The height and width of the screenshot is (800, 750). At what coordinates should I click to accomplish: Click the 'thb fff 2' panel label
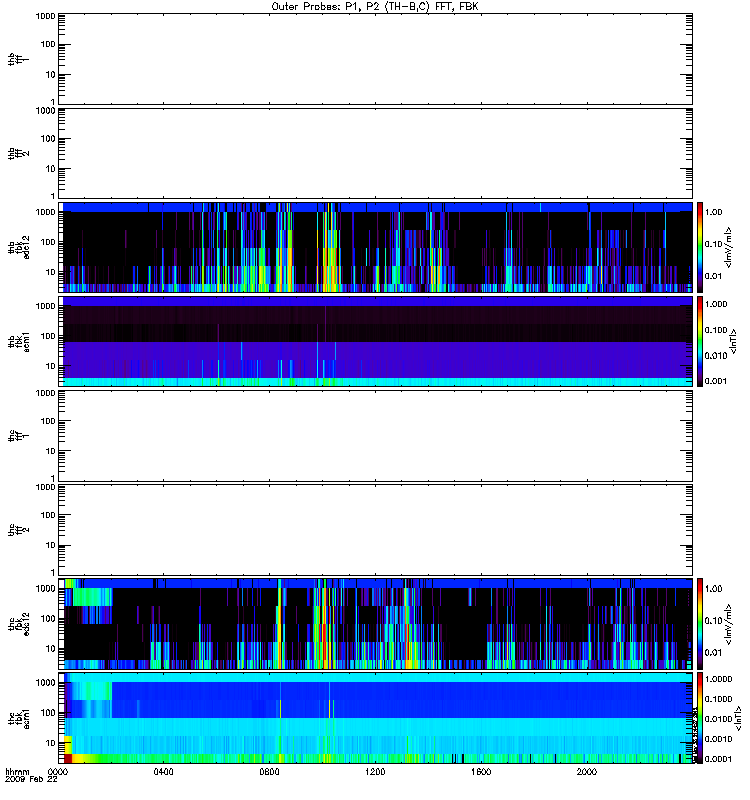pos(18,154)
